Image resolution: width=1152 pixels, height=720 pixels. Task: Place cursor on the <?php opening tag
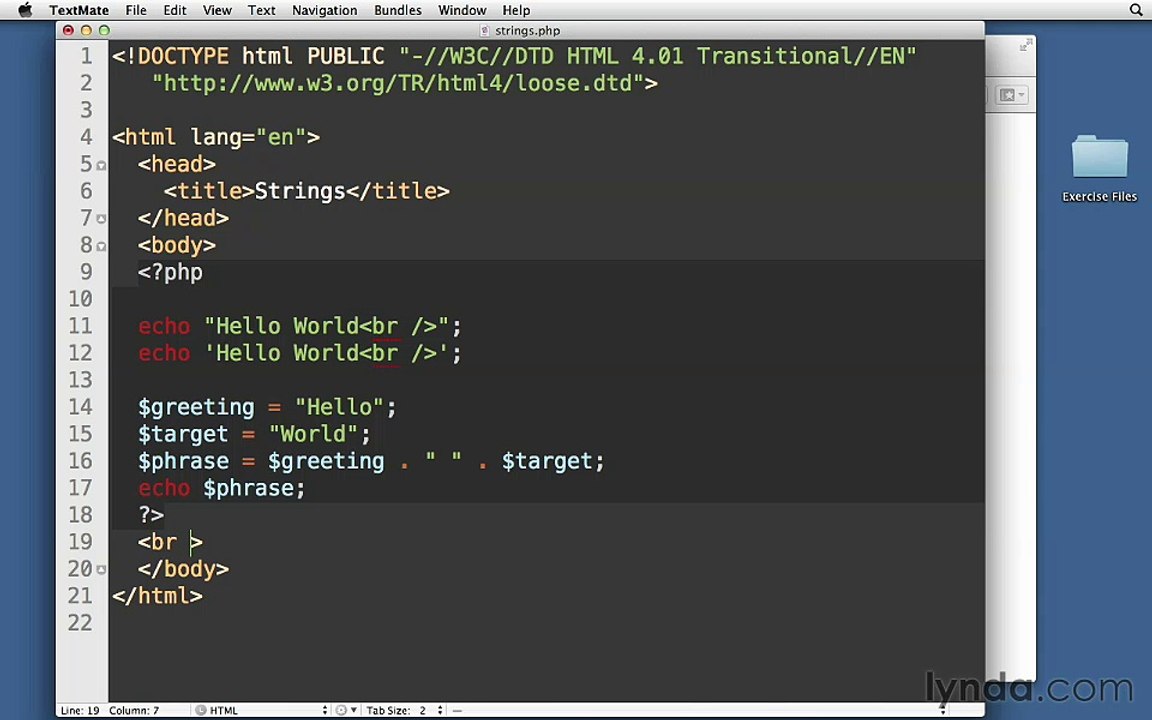[x=170, y=273]
